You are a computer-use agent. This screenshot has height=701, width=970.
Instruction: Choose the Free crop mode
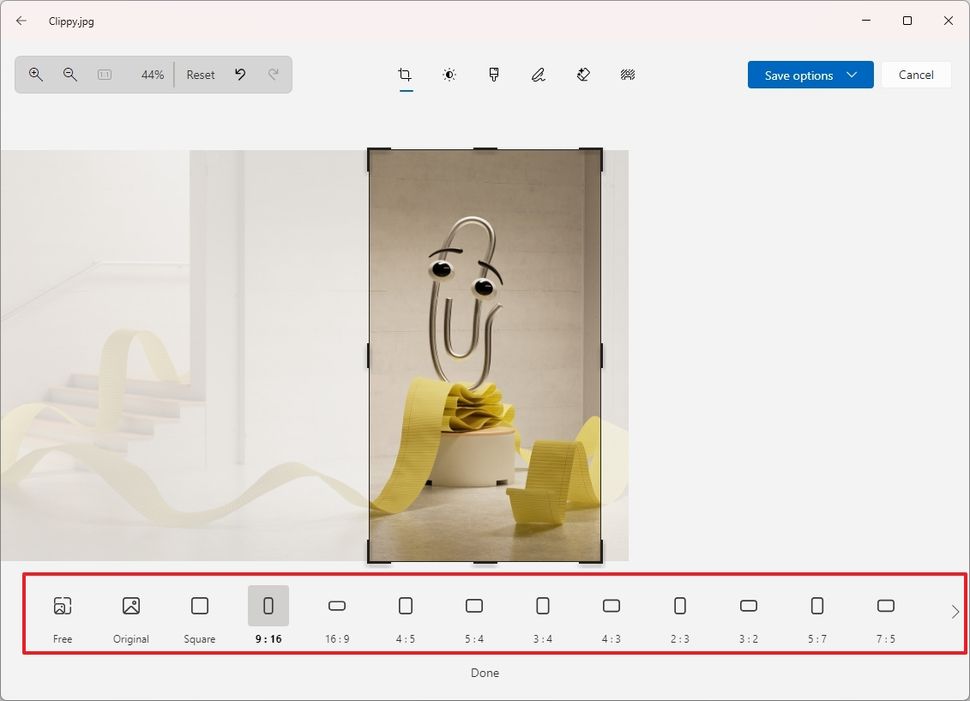coord(62,612)
